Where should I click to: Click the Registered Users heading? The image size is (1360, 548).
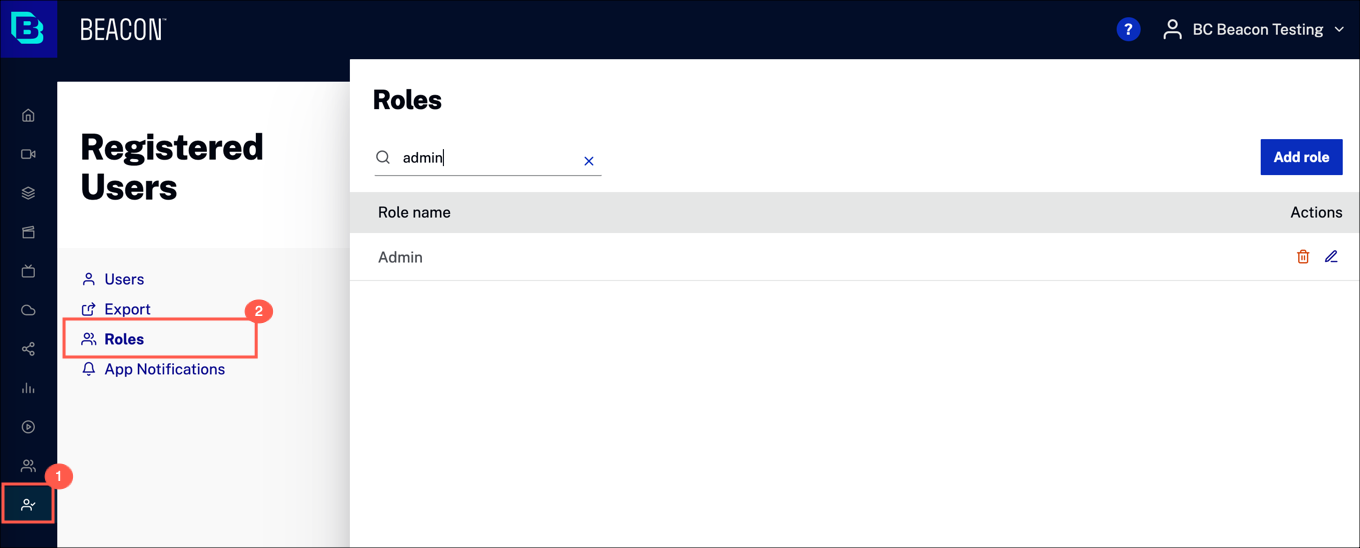172,167
